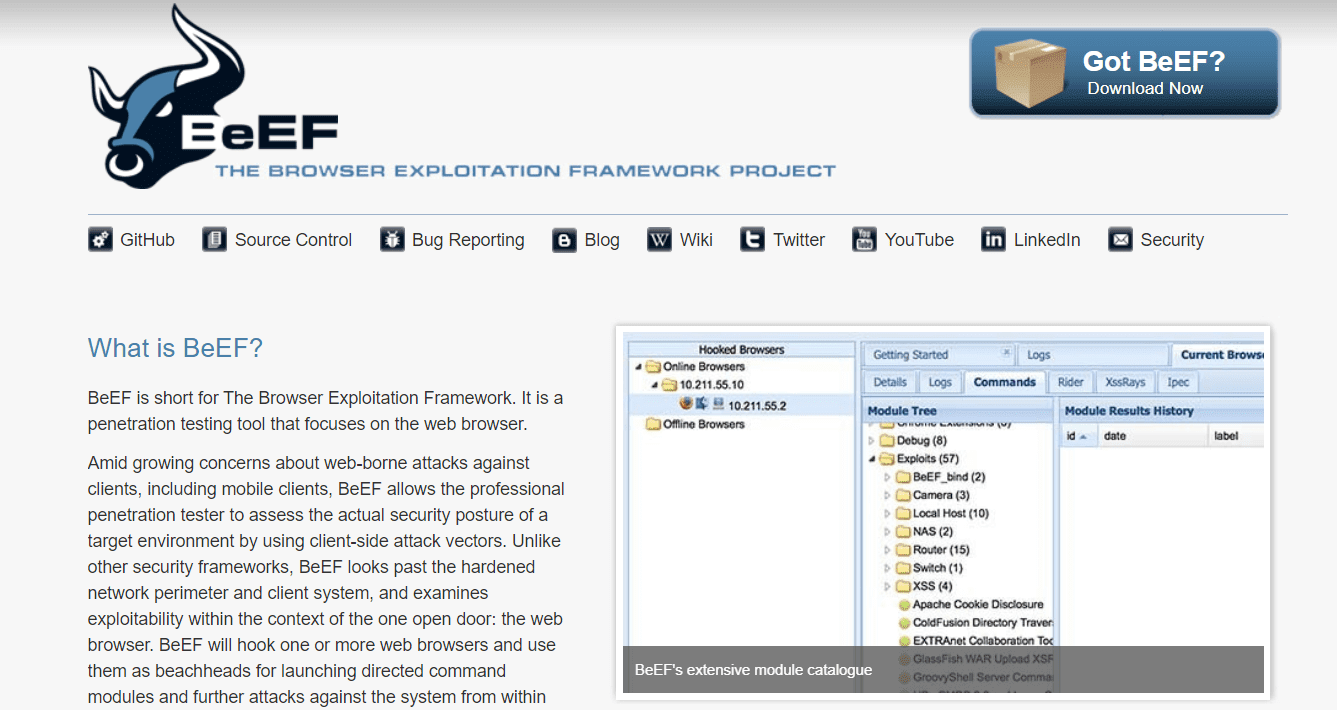The image size is (1337, 710).
Task: Select hooked browser 10.211.55.2
Action: [742, 405]
